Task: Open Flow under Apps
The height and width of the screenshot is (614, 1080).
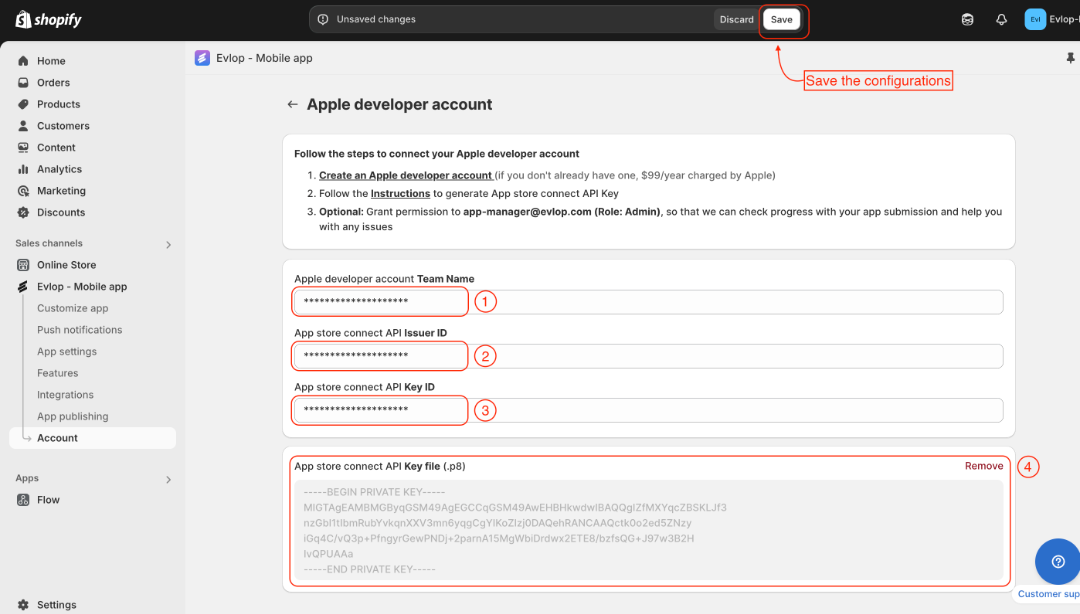Action: pos(48,500)
